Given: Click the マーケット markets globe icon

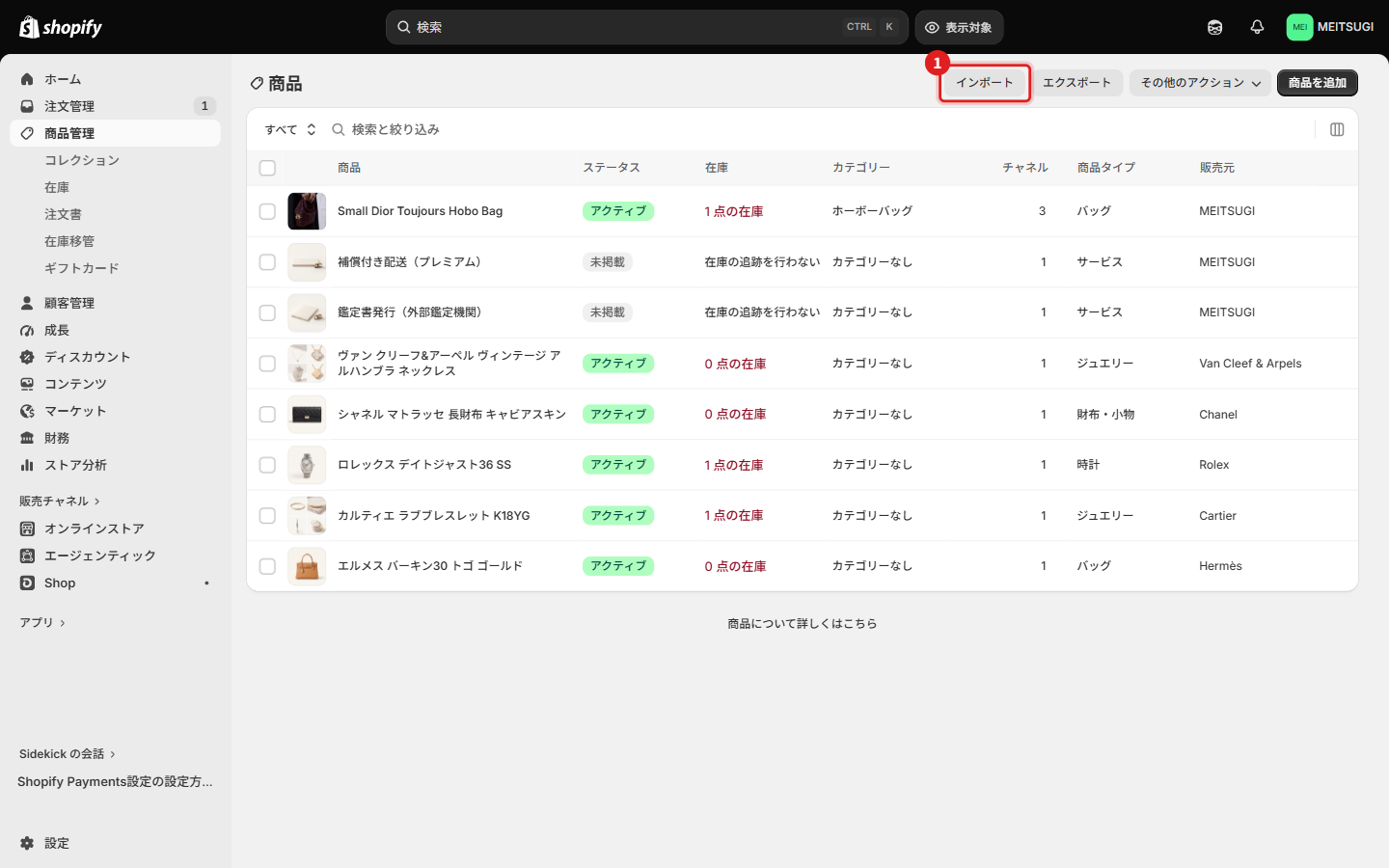Looking at the screenshot, I should [x=27, y=411].
